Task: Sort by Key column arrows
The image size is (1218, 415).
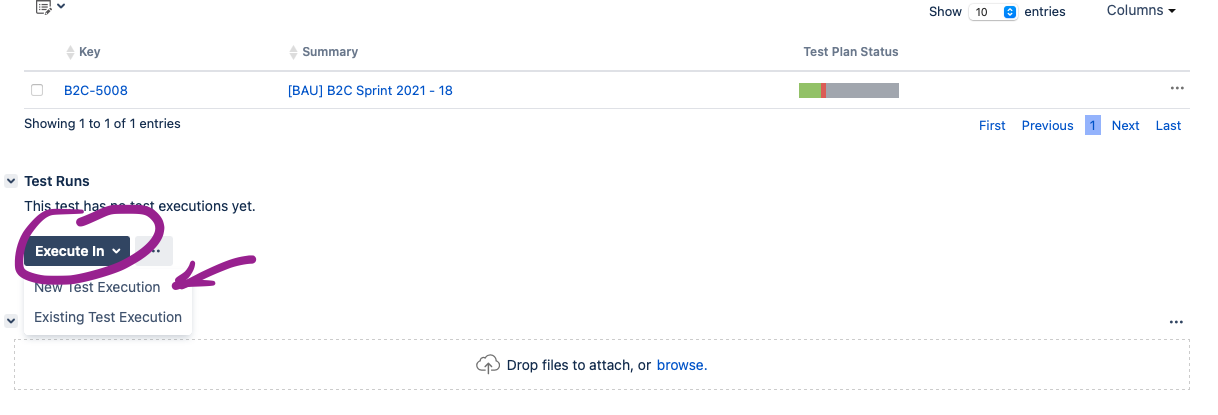Action: coord(70,52)
